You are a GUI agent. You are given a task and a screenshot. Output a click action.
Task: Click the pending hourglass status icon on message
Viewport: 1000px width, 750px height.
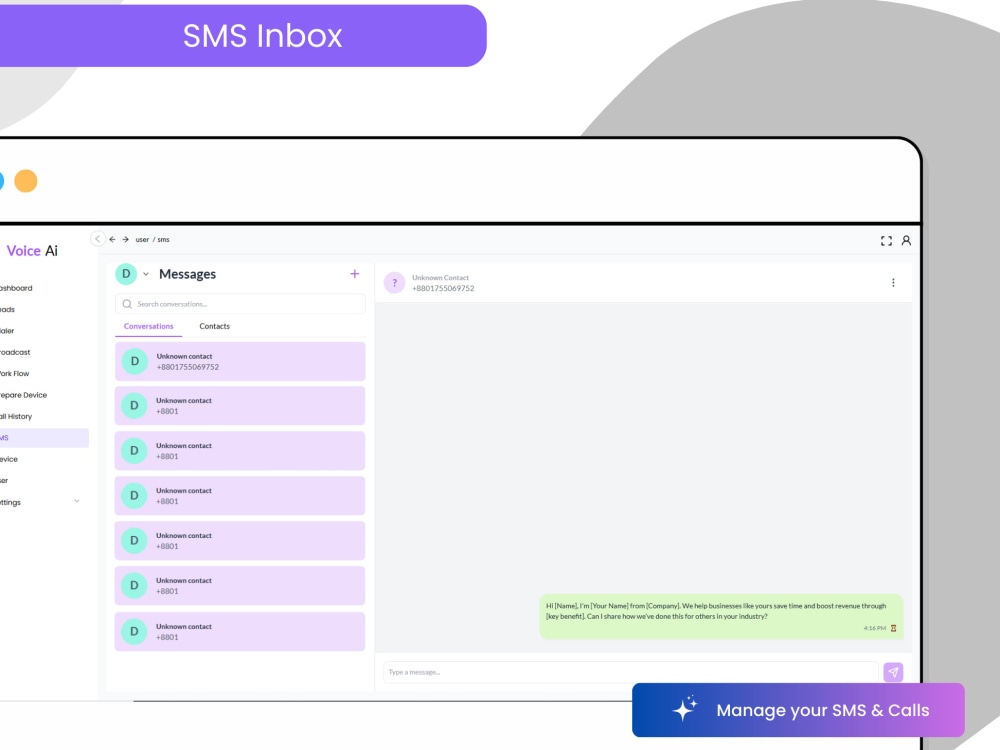click(893, 628)
